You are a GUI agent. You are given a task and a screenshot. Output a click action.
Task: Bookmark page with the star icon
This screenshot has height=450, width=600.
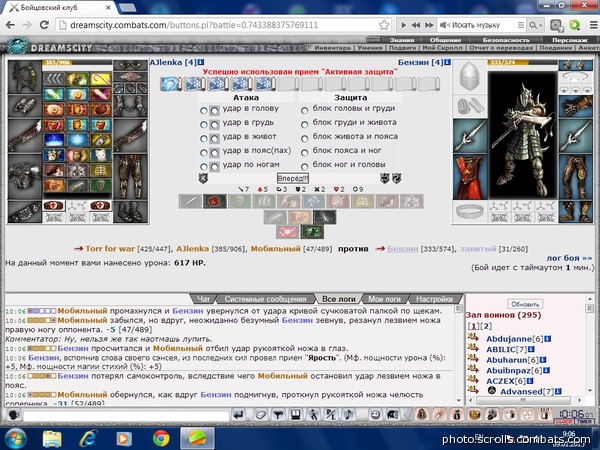click(x=384, y=25)
